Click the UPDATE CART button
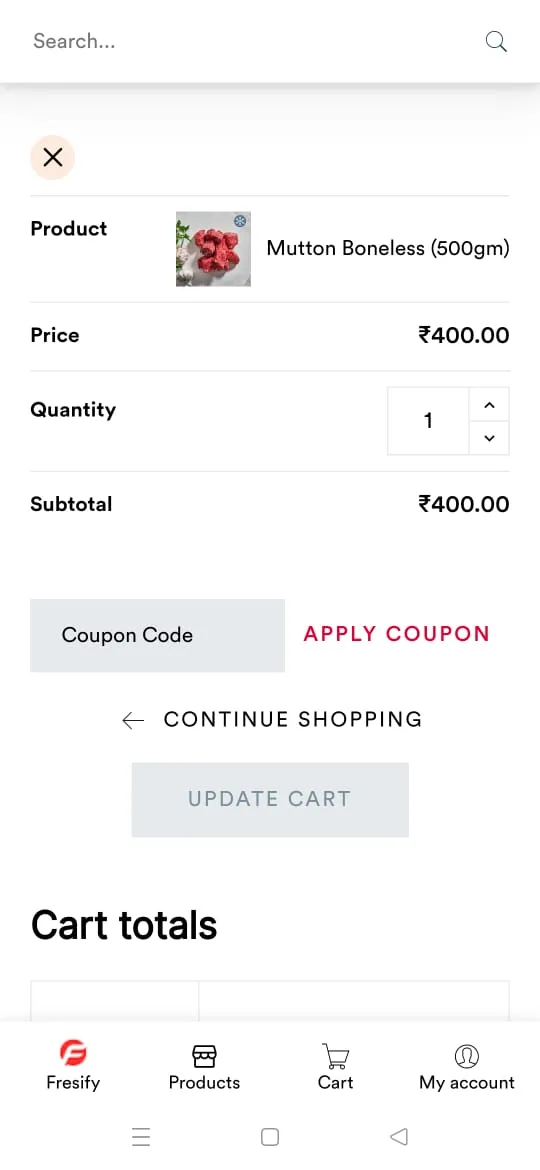This screenshot has width=540, height=1170. [x=270, y=799]
